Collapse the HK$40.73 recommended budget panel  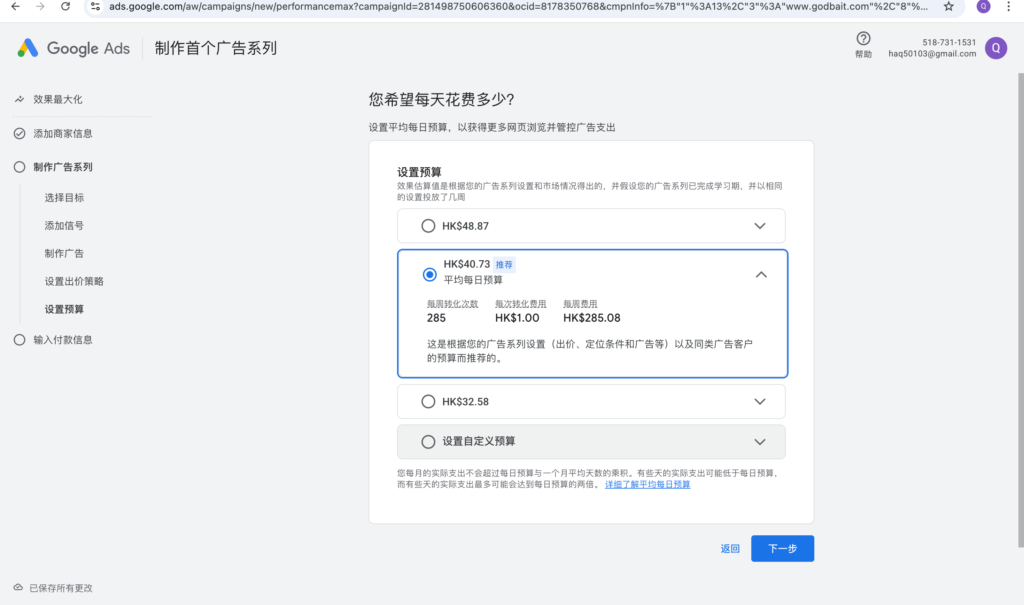[760, 274]
